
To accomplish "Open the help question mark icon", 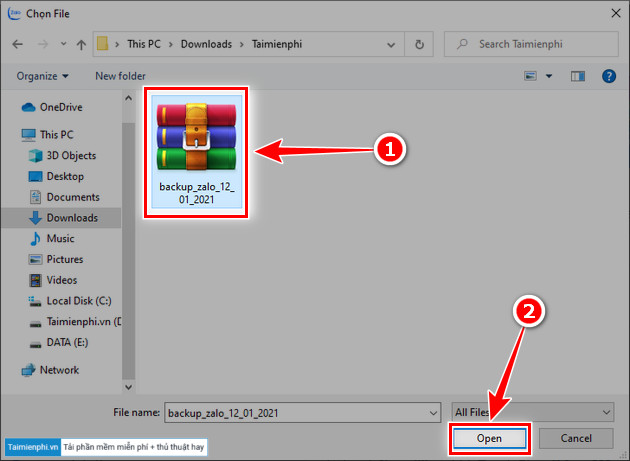I will click(x=607, y=76).
